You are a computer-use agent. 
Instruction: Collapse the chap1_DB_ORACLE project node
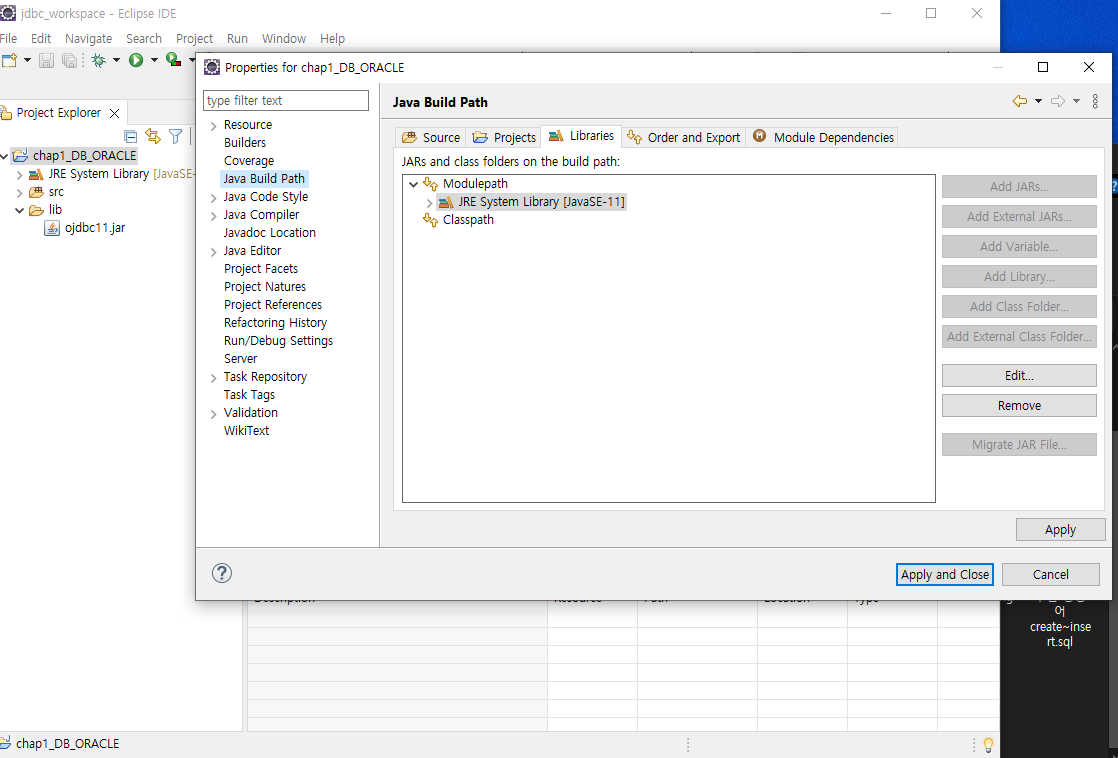[5, 156]
